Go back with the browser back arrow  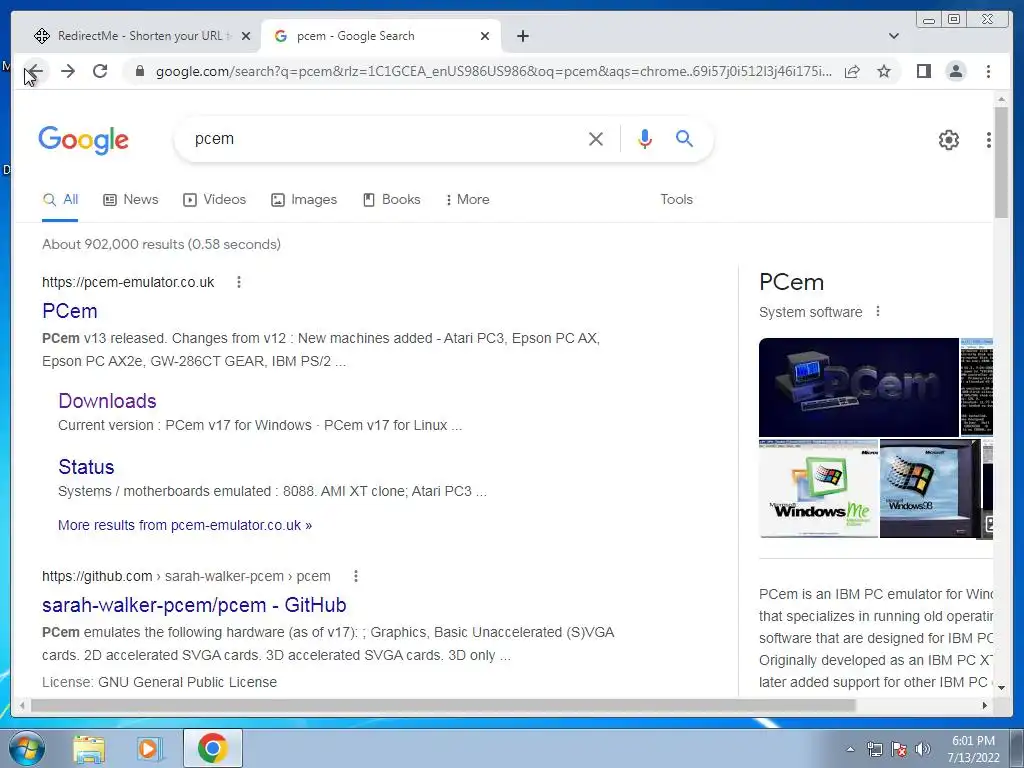click(x=35, y=71)
